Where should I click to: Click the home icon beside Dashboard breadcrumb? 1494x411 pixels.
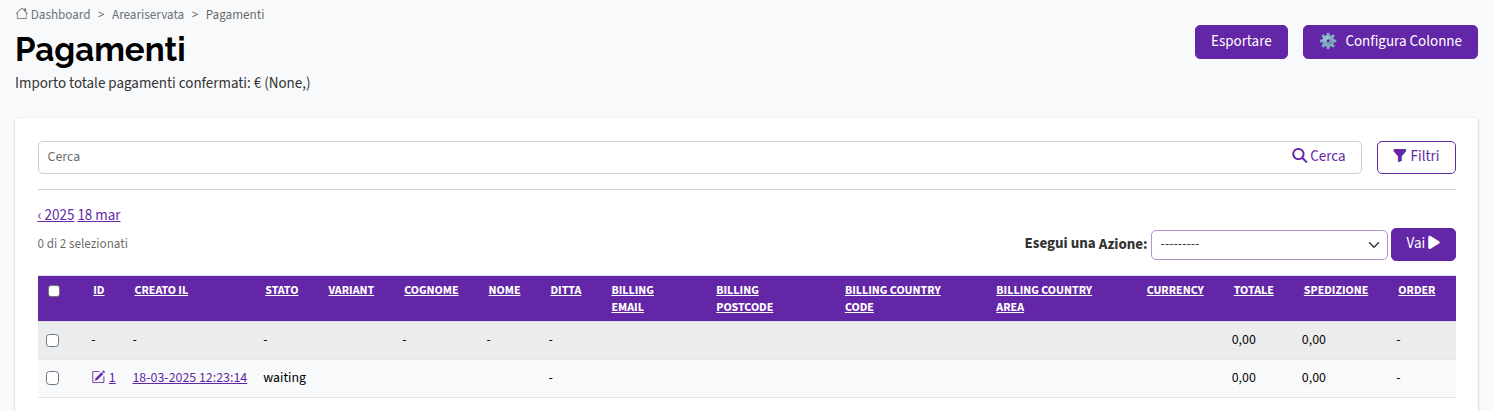tap(22, 15)
